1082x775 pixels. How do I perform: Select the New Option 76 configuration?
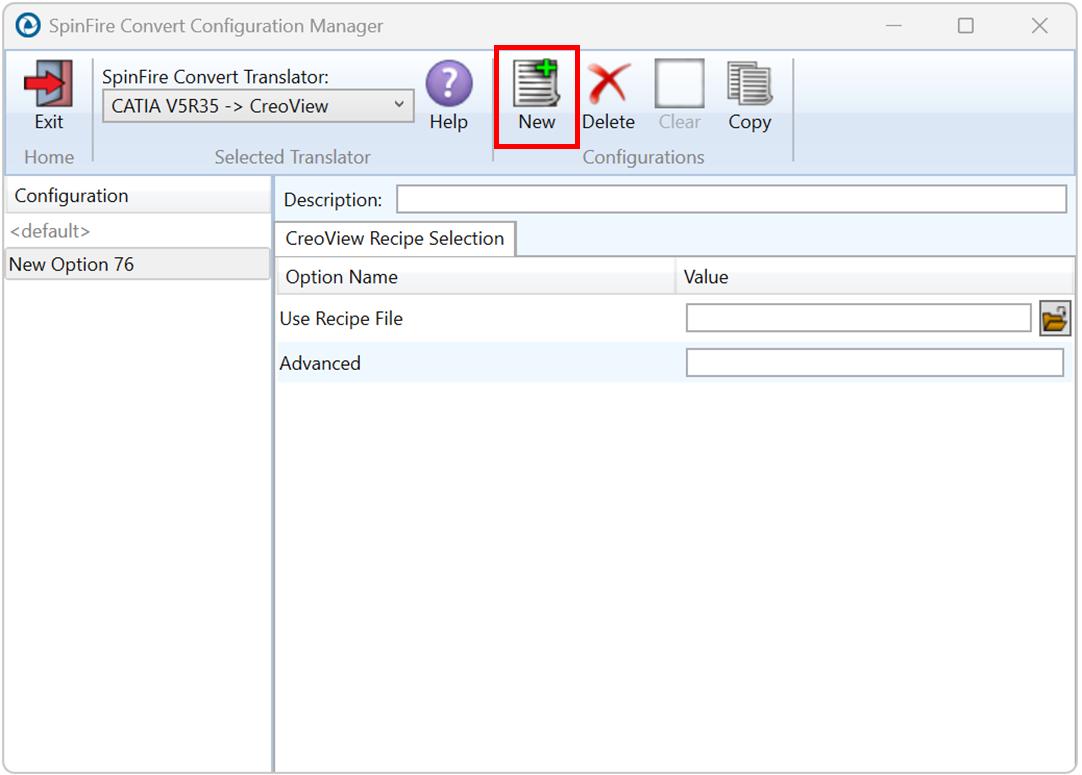tap(137, 264)
